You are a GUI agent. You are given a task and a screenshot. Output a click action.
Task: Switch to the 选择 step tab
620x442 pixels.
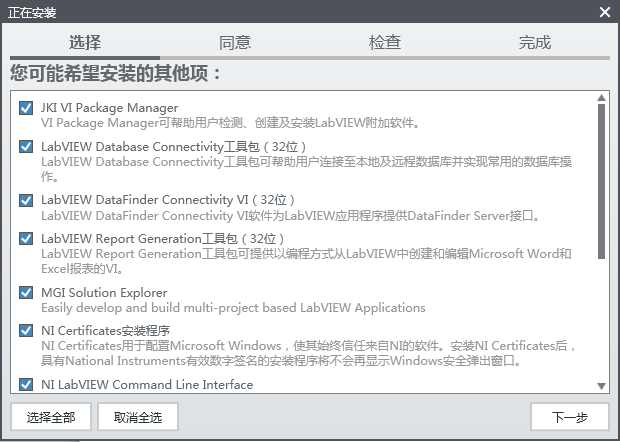[85, 42]
